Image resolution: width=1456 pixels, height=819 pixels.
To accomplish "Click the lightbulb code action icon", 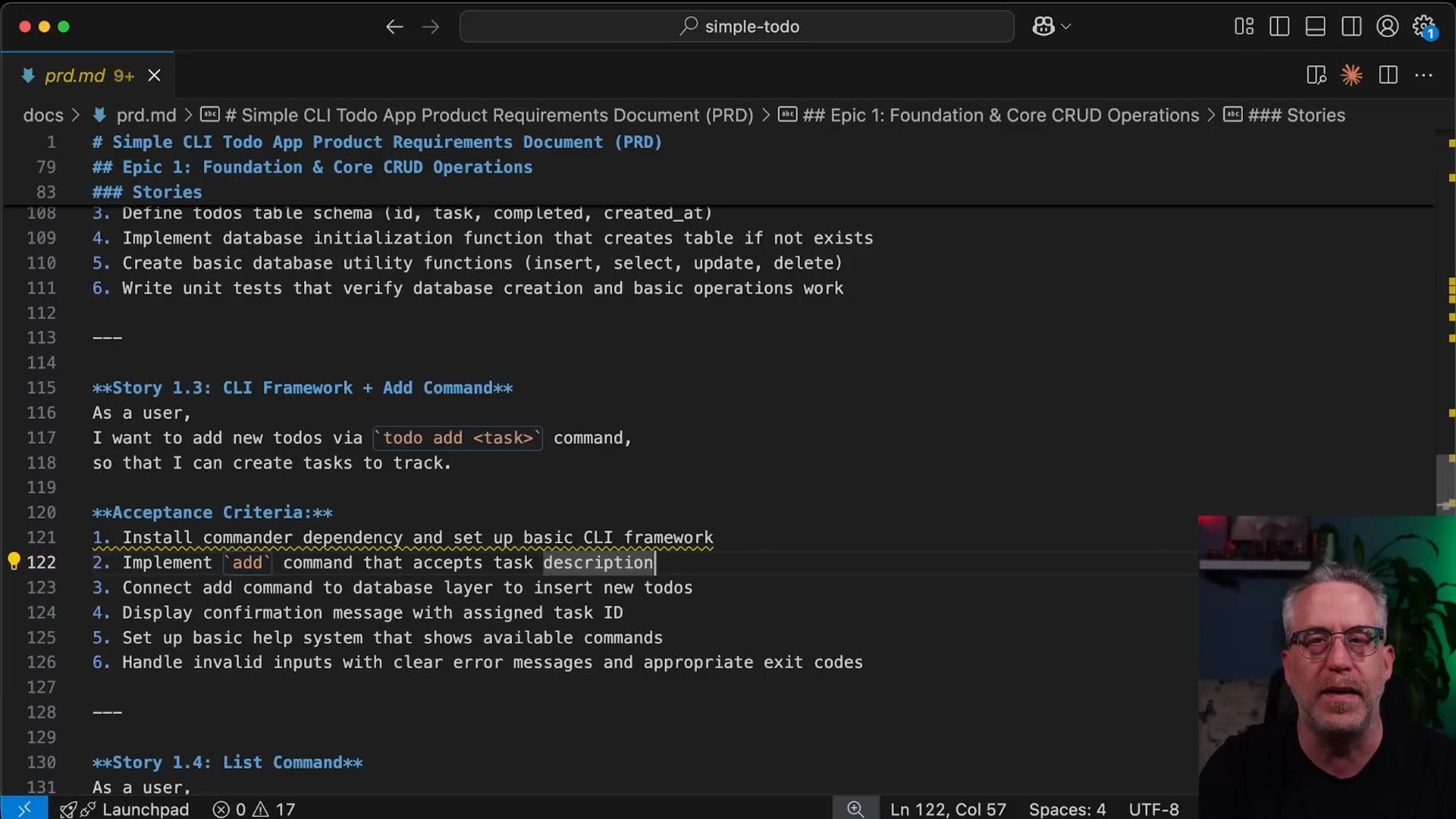I will tap(14, 561).
